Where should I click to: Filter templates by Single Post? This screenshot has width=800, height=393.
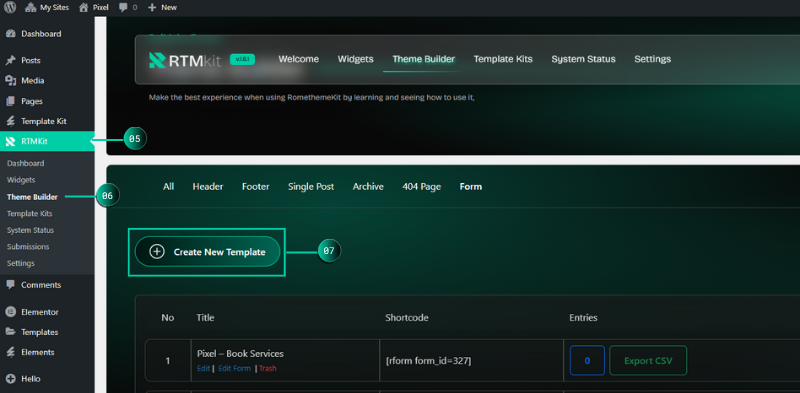311,187
